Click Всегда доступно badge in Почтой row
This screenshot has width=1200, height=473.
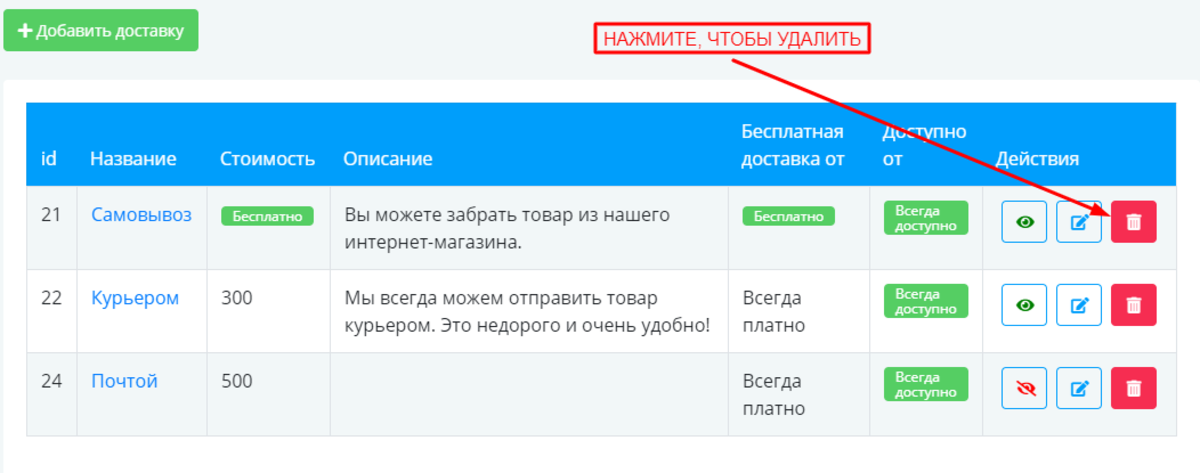pyautogui.click(x=926, y=384)
